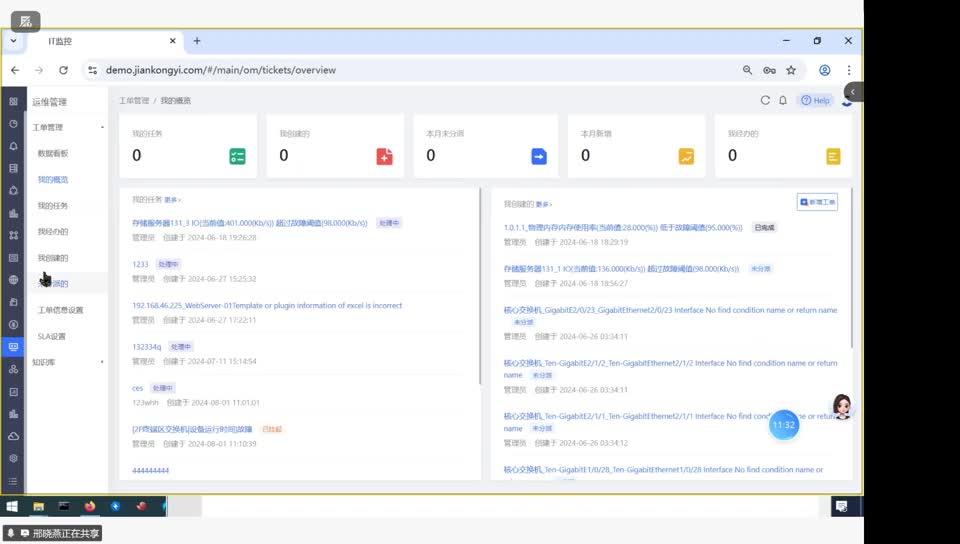
Task: Click the orange 本月新增 chart icon
Action: (686, 156)
